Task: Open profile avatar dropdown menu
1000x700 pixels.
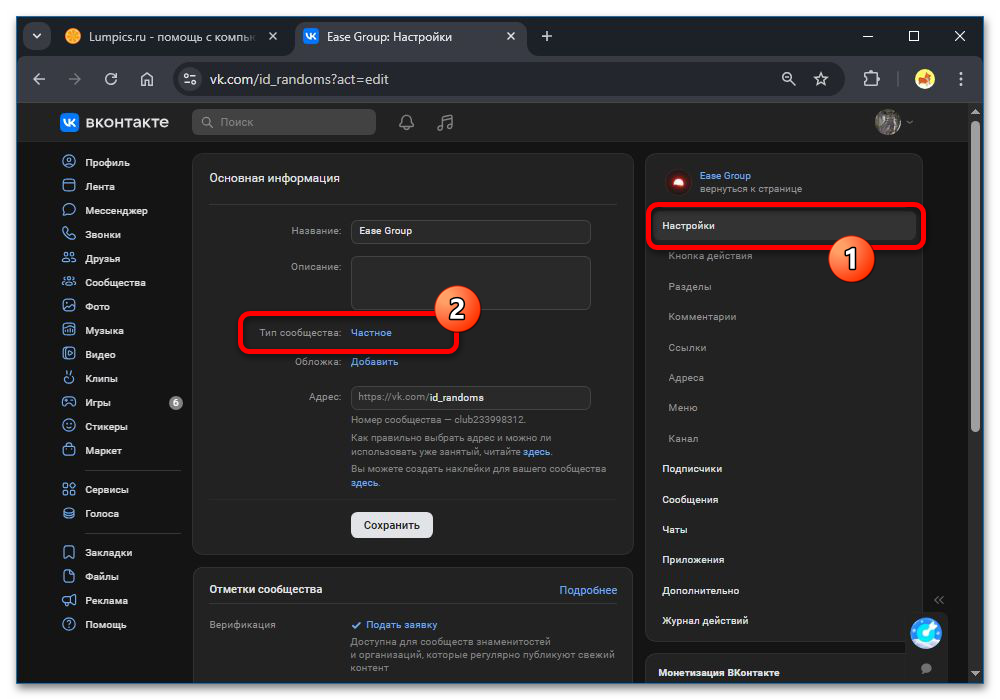Action: pos(894,122)
